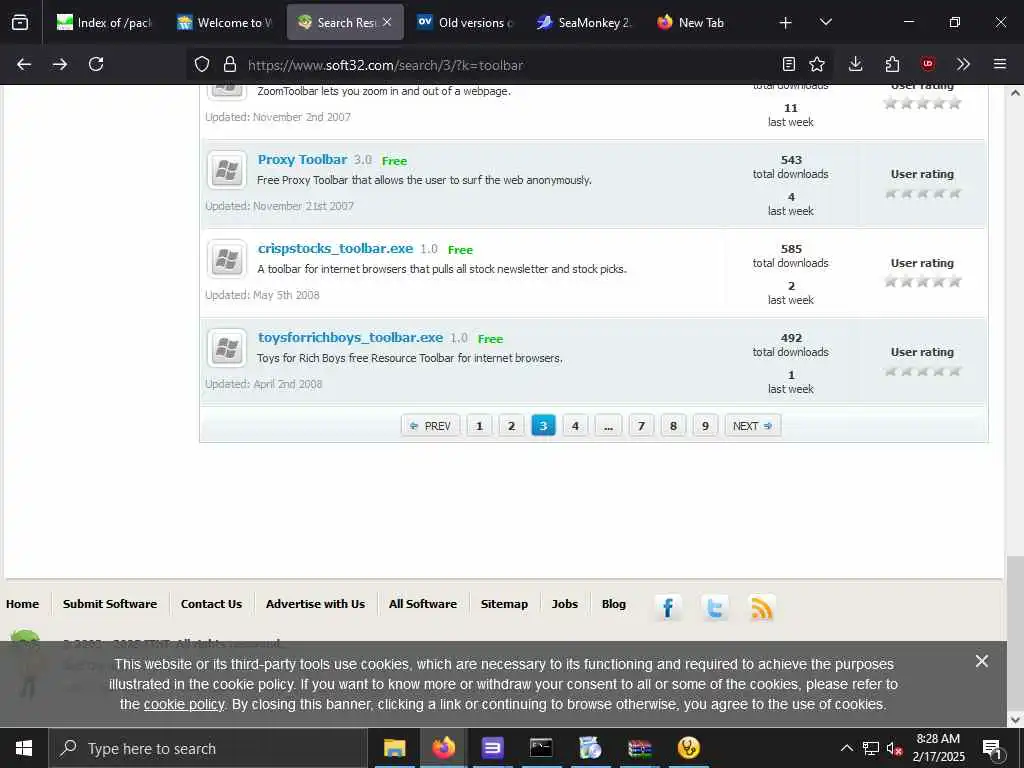
Task: Open the Advertise with Us link
Action: pos(315,604)
